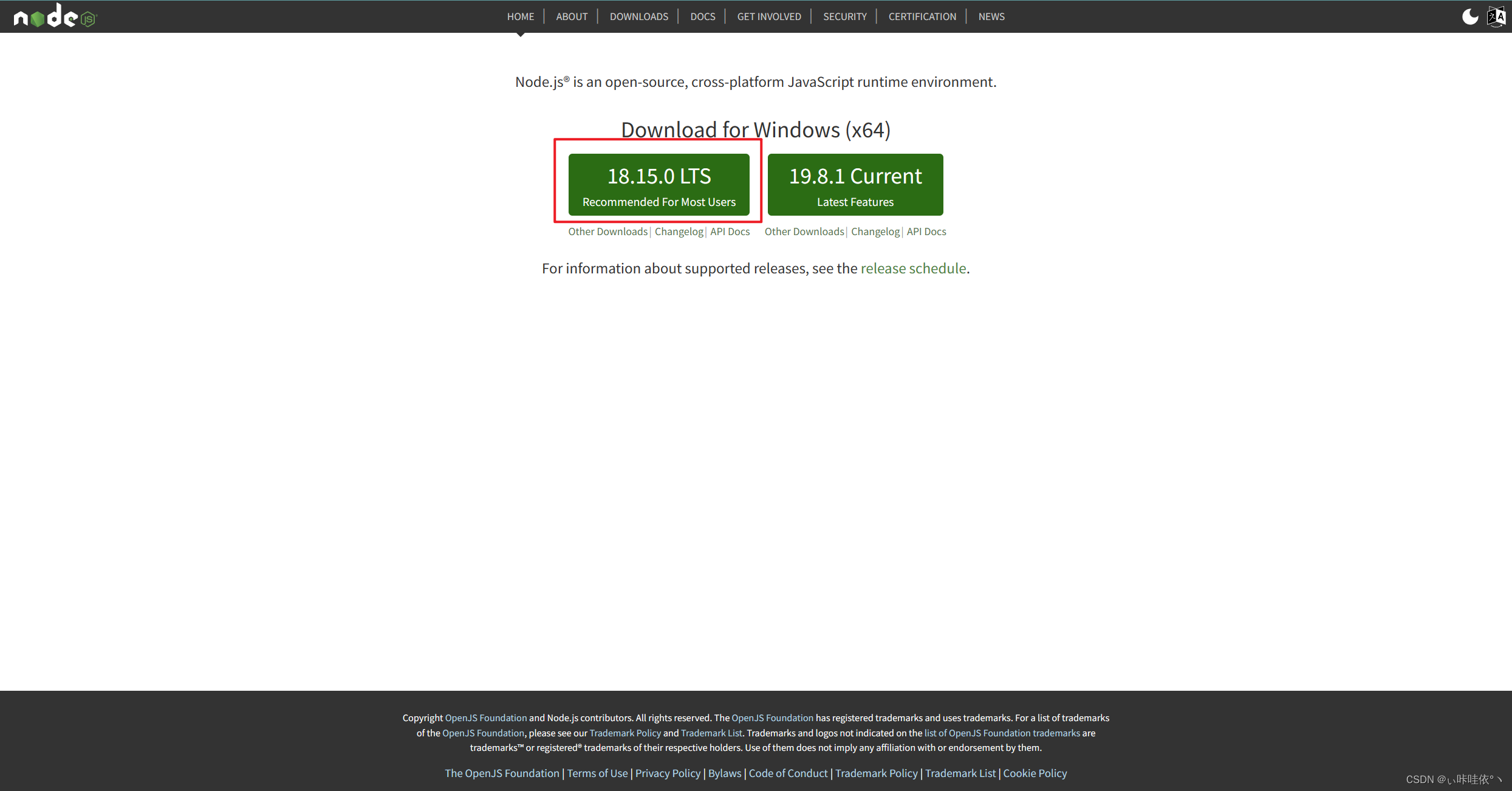Open the DOWNLOADS menu item

tap(638, 16)
